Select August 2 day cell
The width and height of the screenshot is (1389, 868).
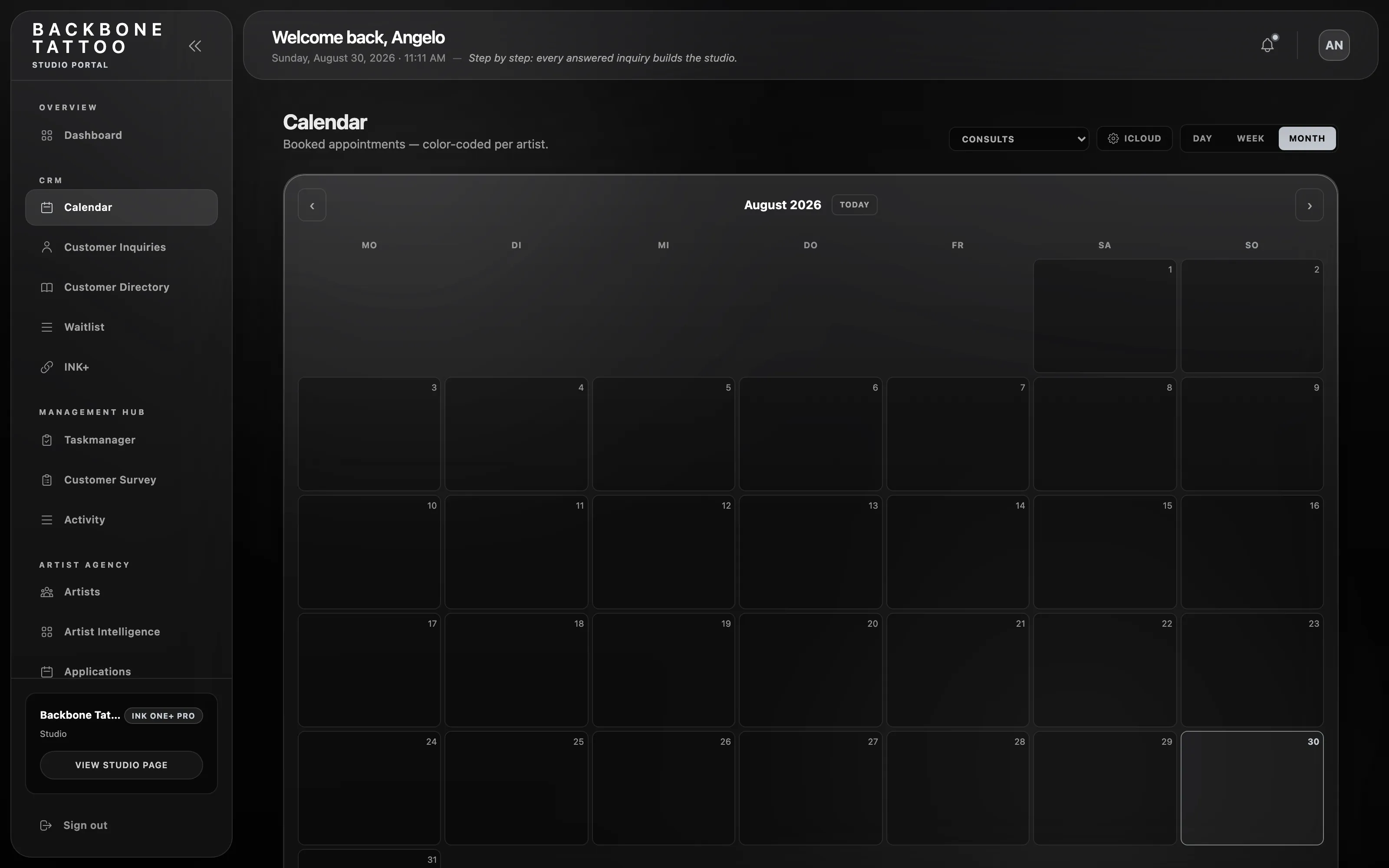point(1252,316)
